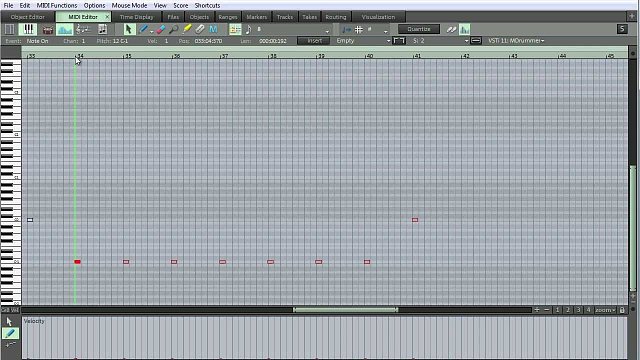
Task: Click the zoom in plus button
Action: click(537, 310)
